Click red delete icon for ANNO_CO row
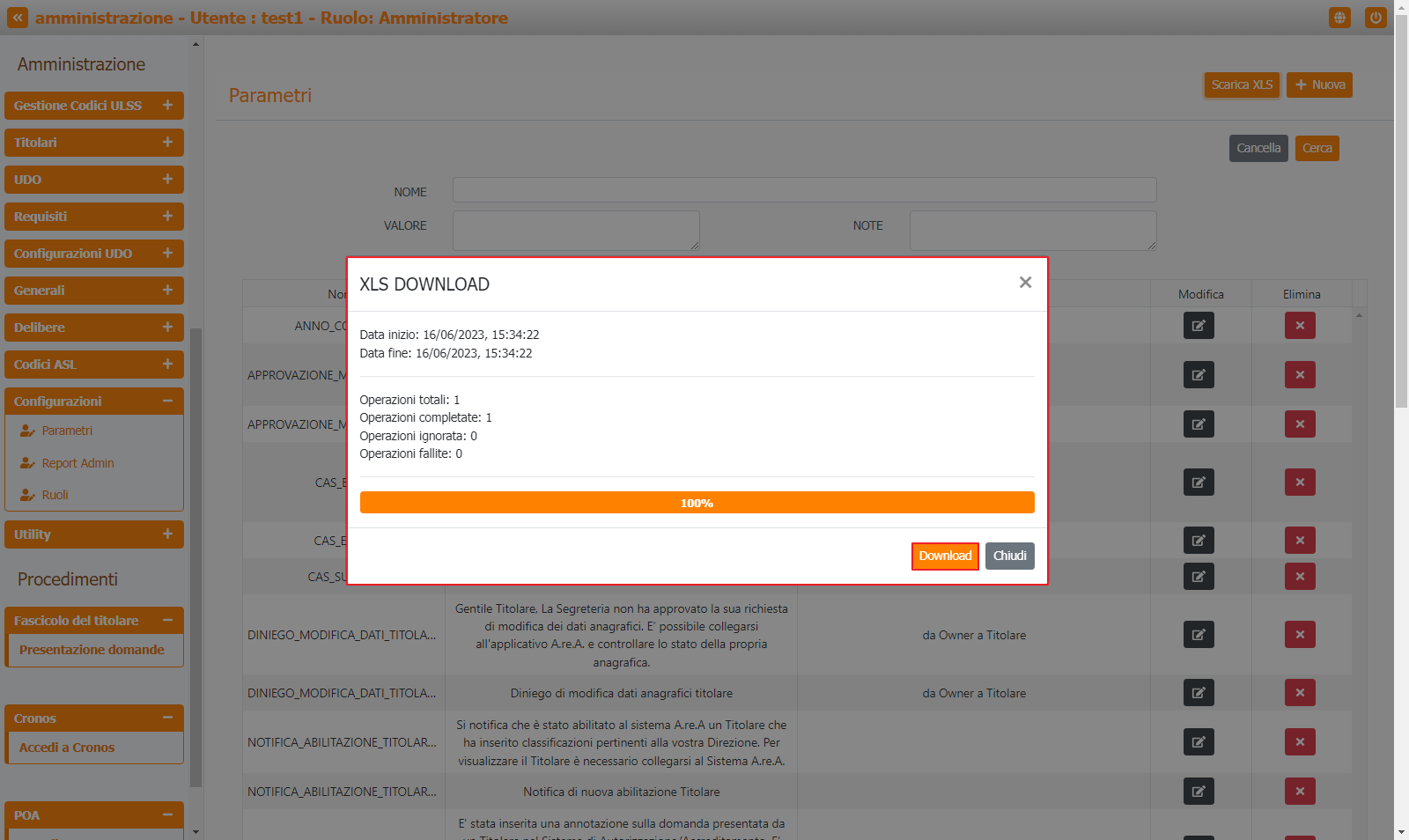 tap(1300, 326)
